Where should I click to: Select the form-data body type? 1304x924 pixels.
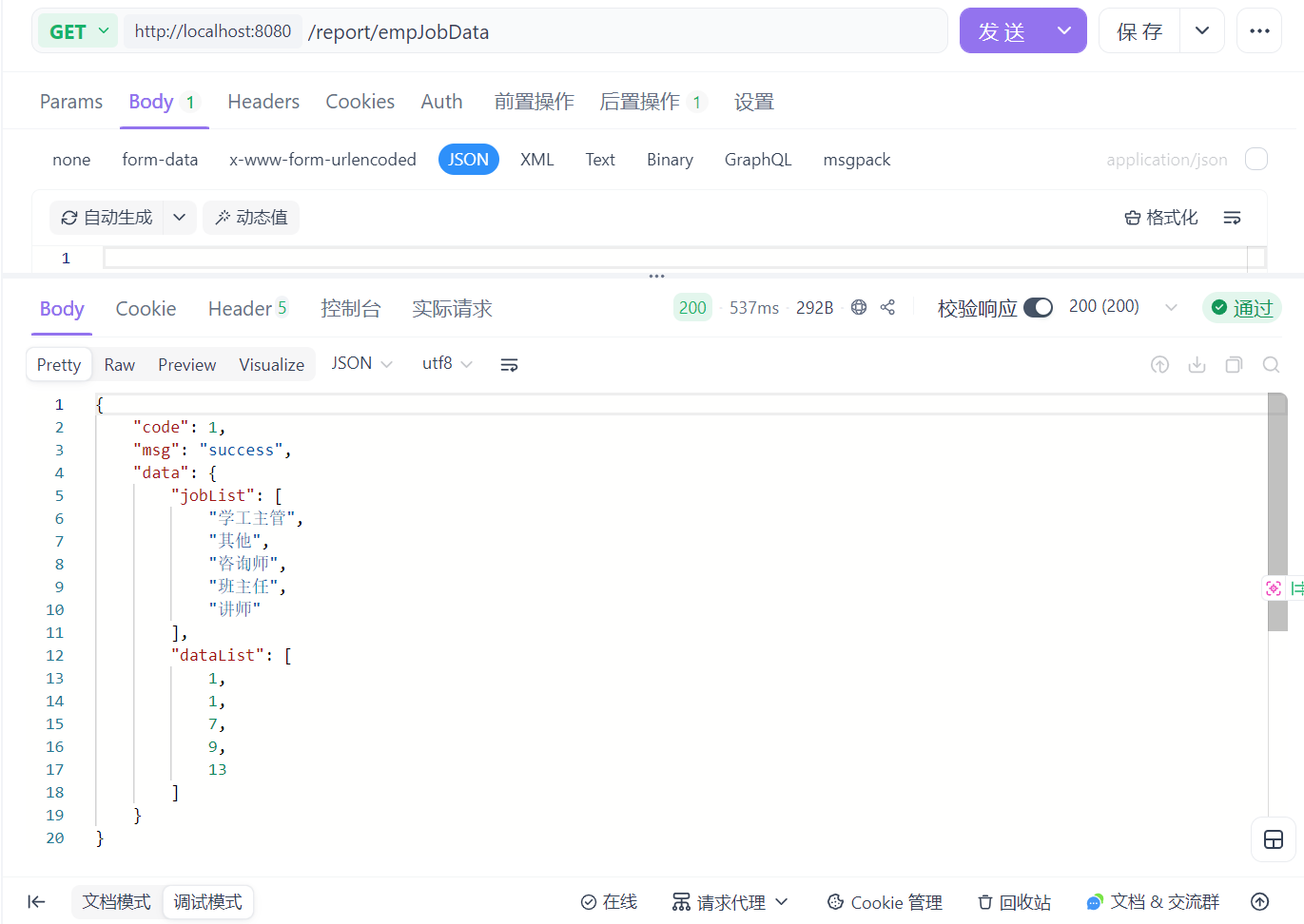(x=160, y=160)
